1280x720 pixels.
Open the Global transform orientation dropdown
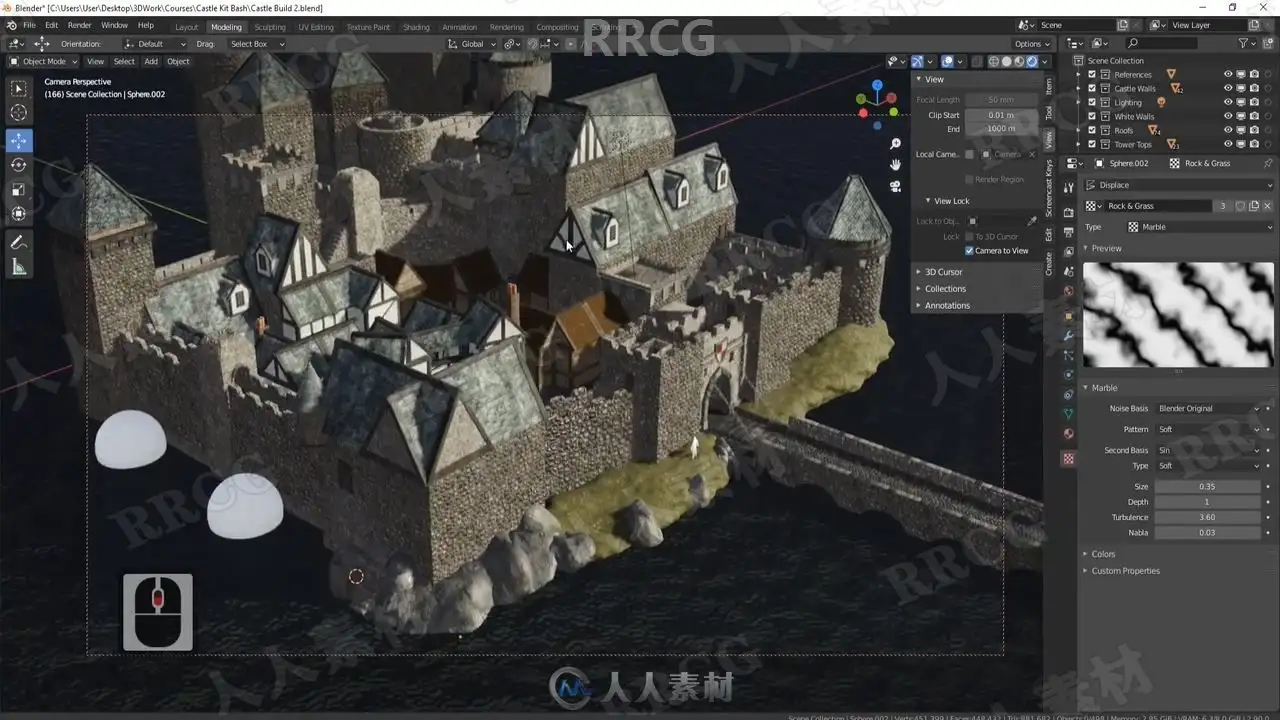[x=470, y=44]
